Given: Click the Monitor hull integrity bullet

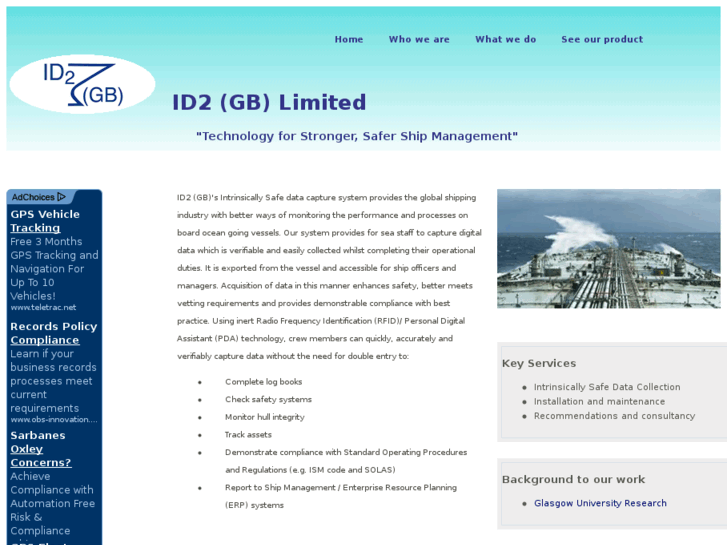Looking at the screenshot, I should pos(264,417).
